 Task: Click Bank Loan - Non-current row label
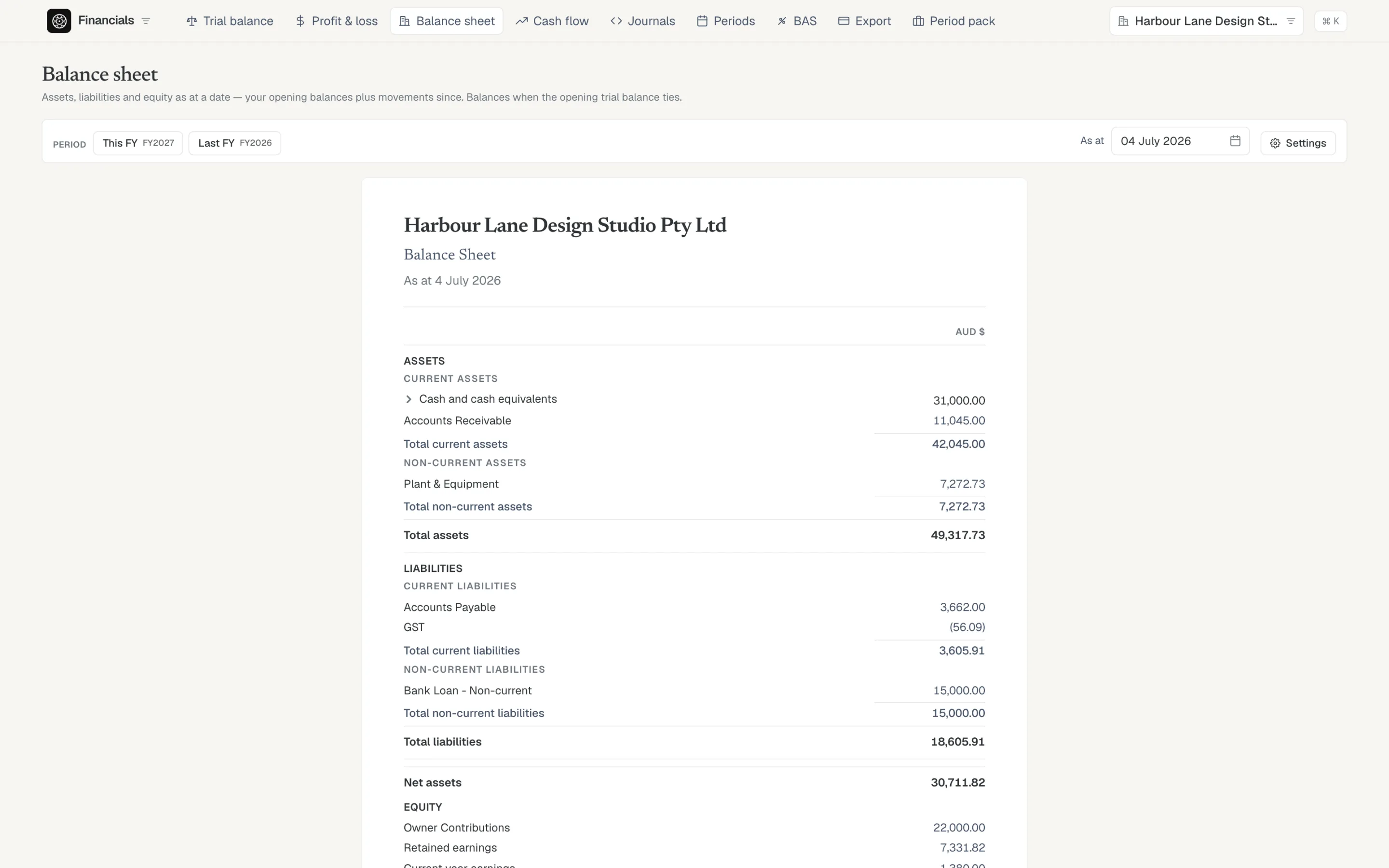[467, 691]
